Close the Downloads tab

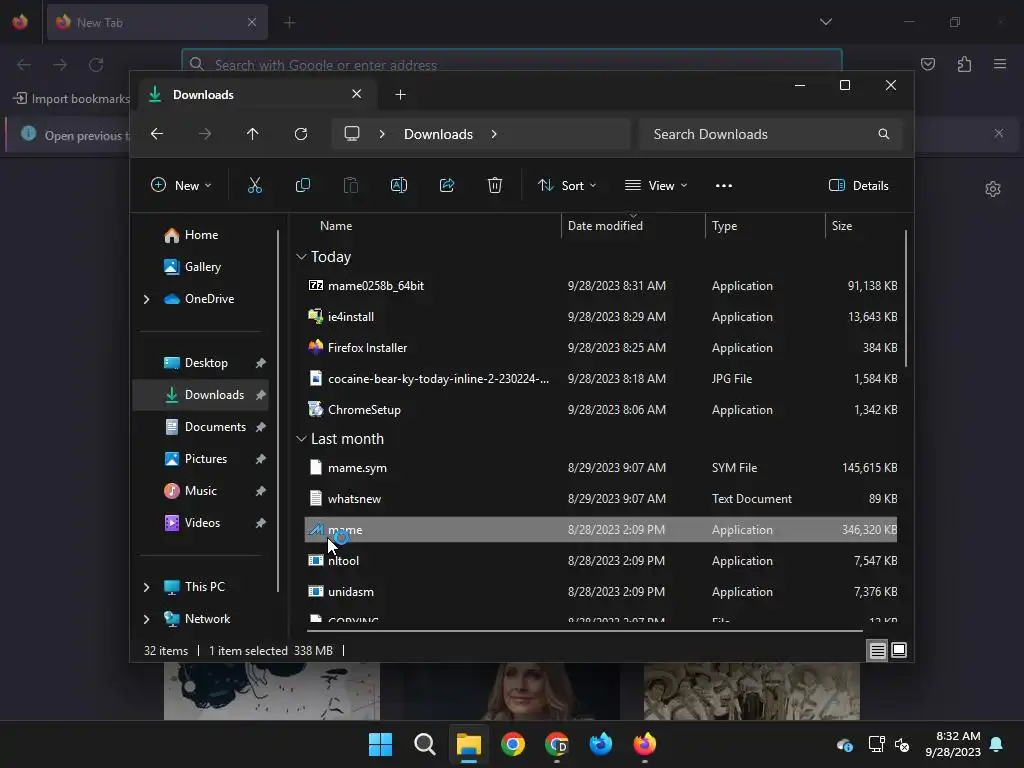357,94
